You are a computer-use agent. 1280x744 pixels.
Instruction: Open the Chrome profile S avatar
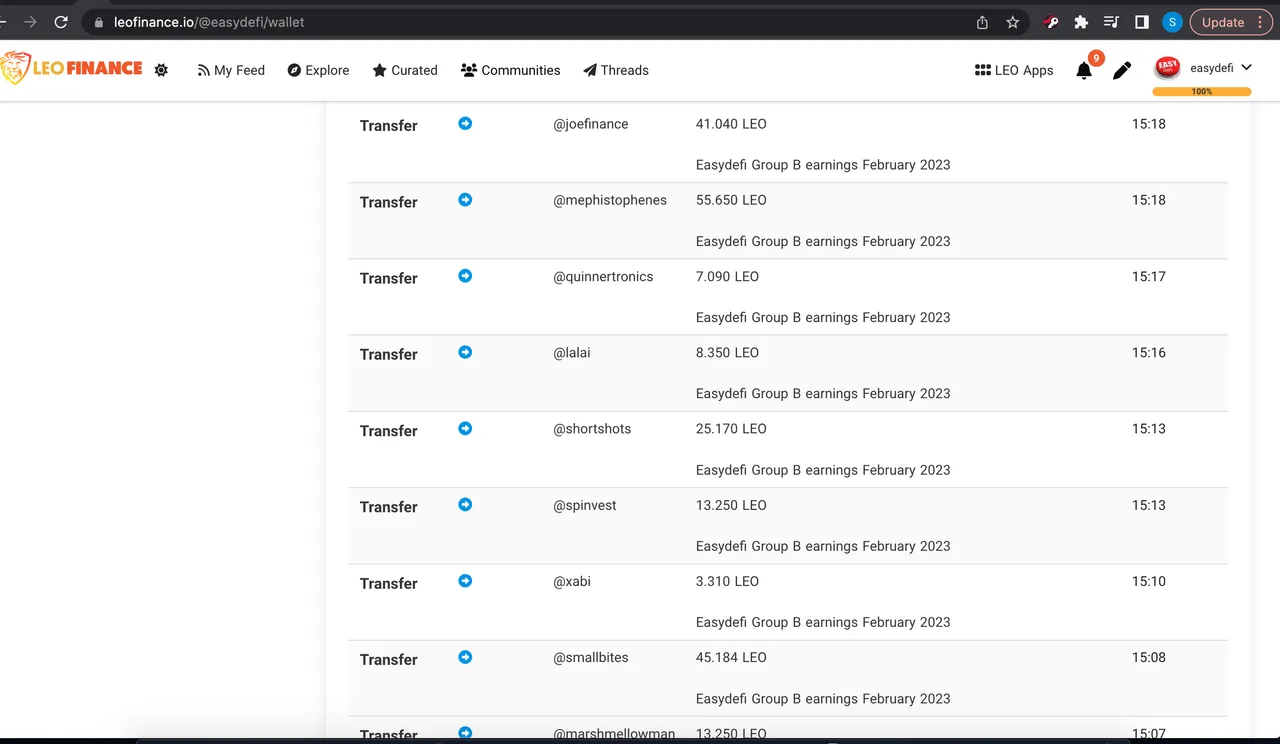click(x=1172, y=22)
